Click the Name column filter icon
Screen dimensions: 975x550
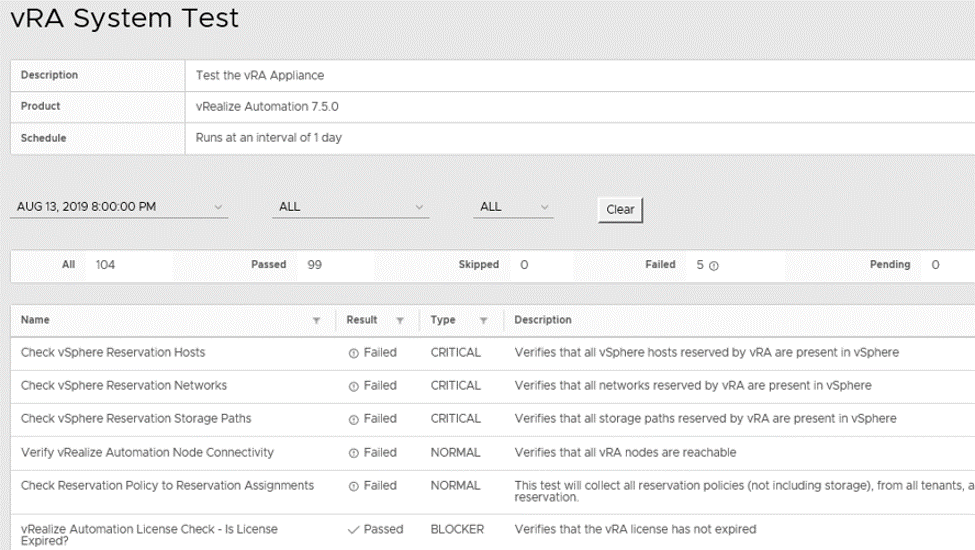[x=317, y=321]
